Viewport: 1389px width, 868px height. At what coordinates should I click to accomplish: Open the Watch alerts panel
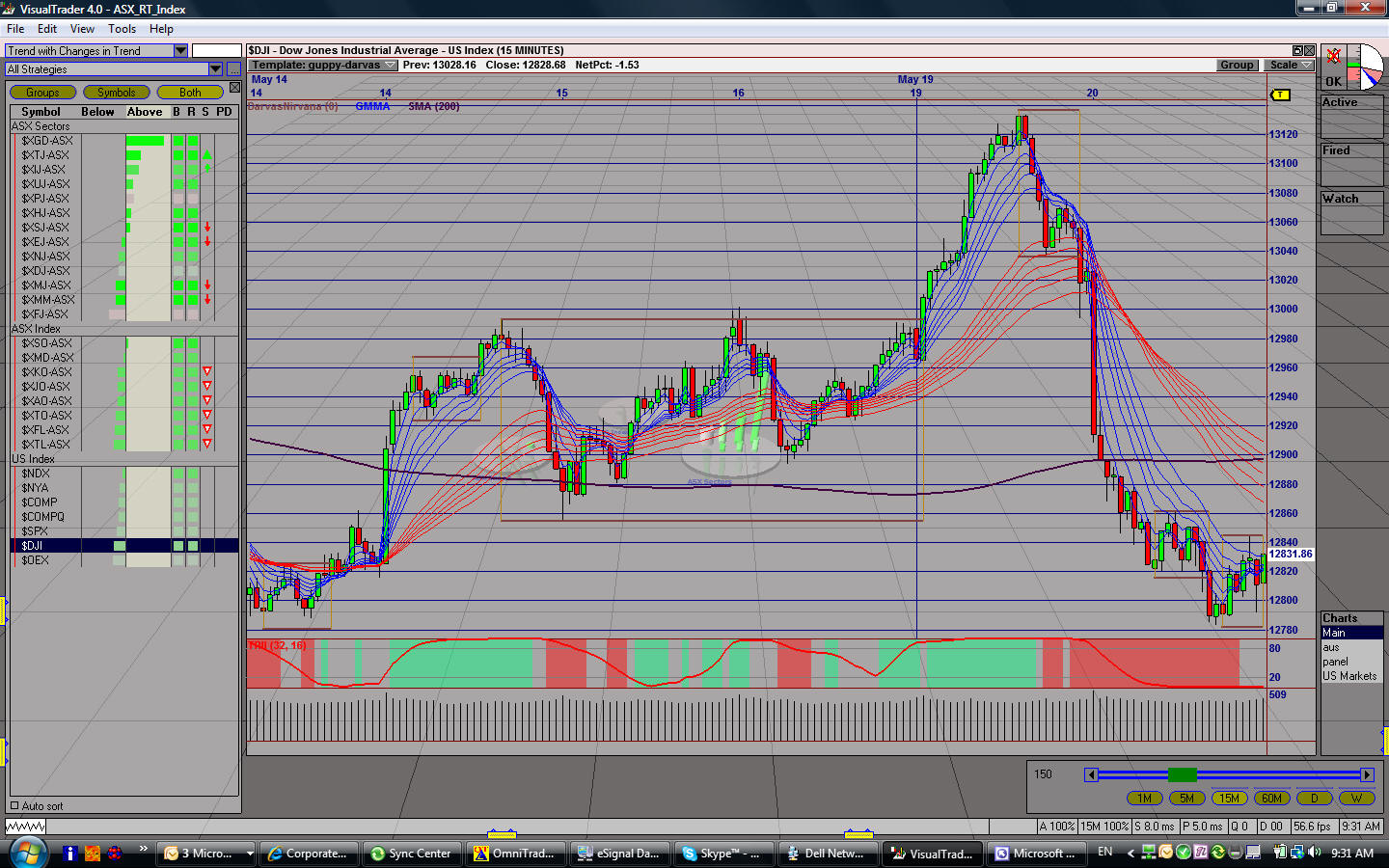pos(1352,212)
